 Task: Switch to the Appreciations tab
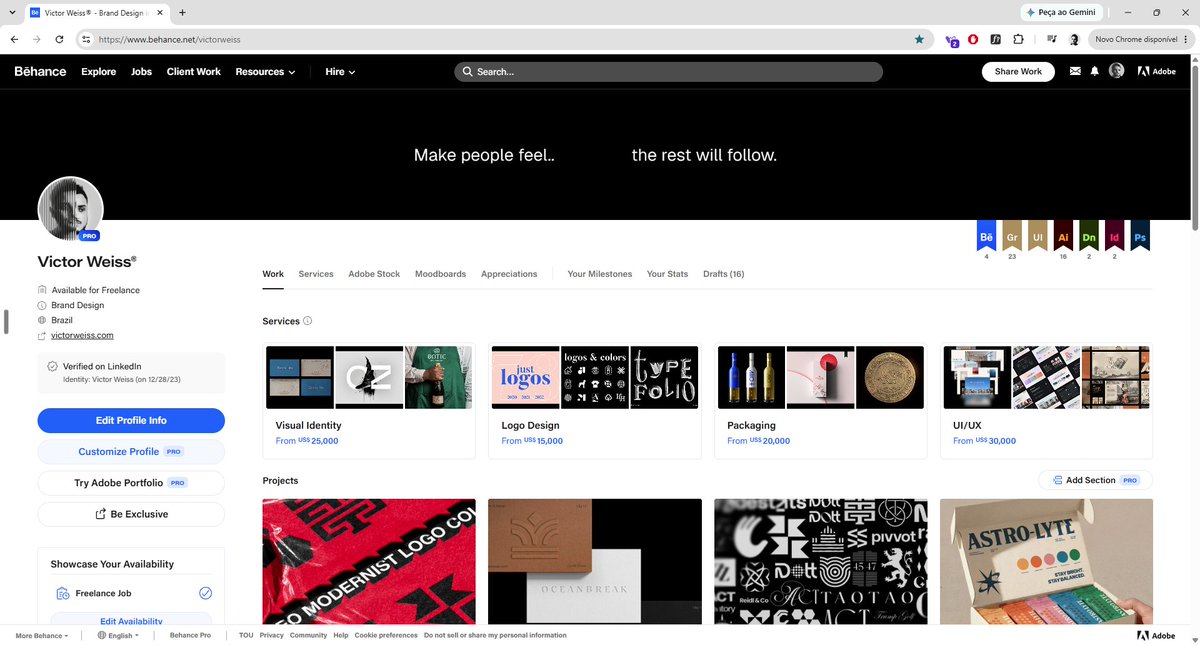(x=509, y=274)
